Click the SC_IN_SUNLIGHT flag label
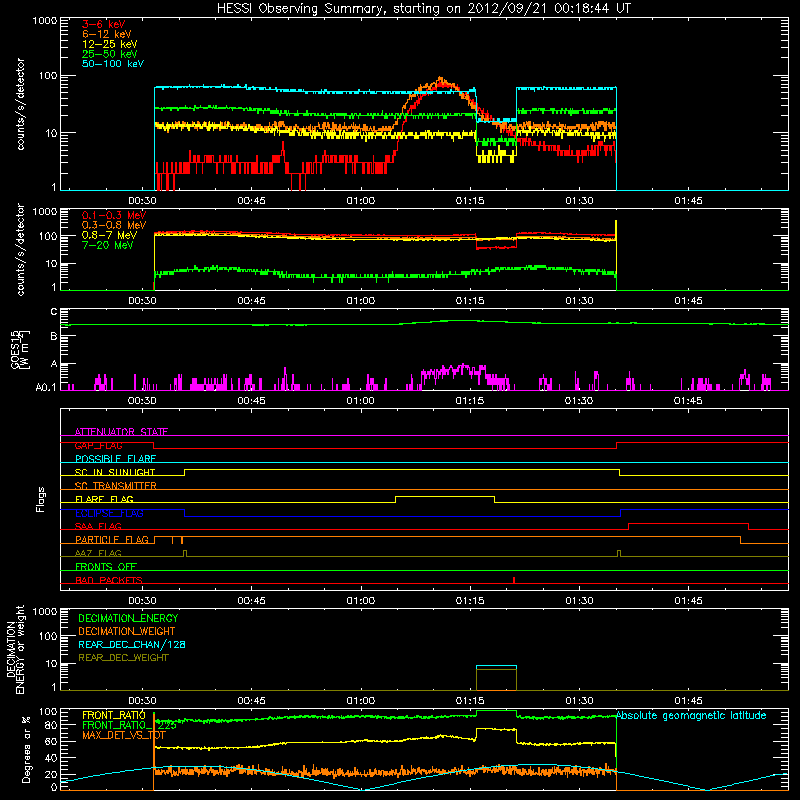The height and width of the screenshot is (800, 800). click(x=115, y=472)
